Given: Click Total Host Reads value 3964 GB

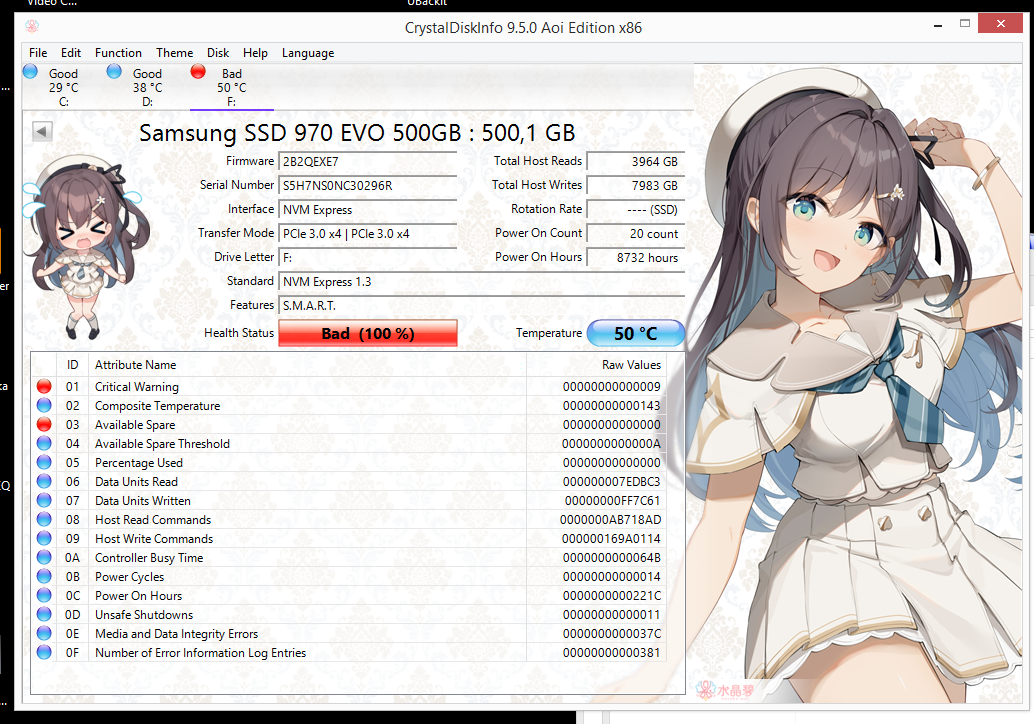Looking at the screenshot, I should 636,162.
